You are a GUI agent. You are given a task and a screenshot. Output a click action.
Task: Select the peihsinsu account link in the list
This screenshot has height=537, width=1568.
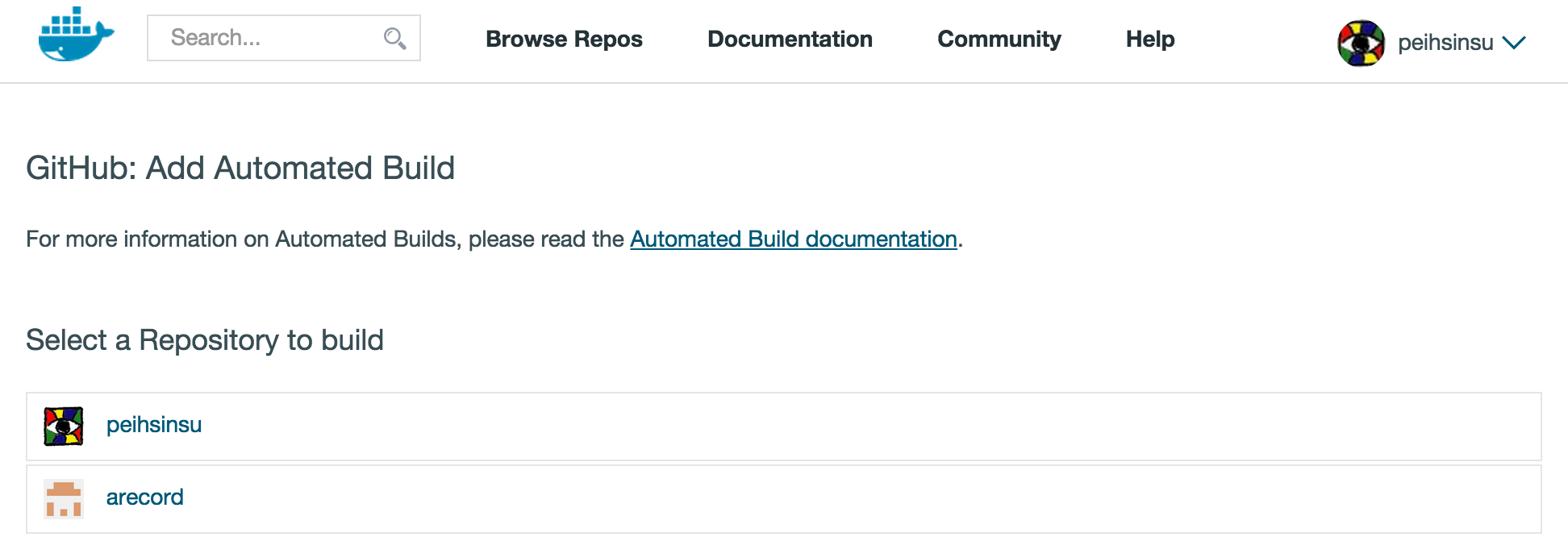[154, 425]
